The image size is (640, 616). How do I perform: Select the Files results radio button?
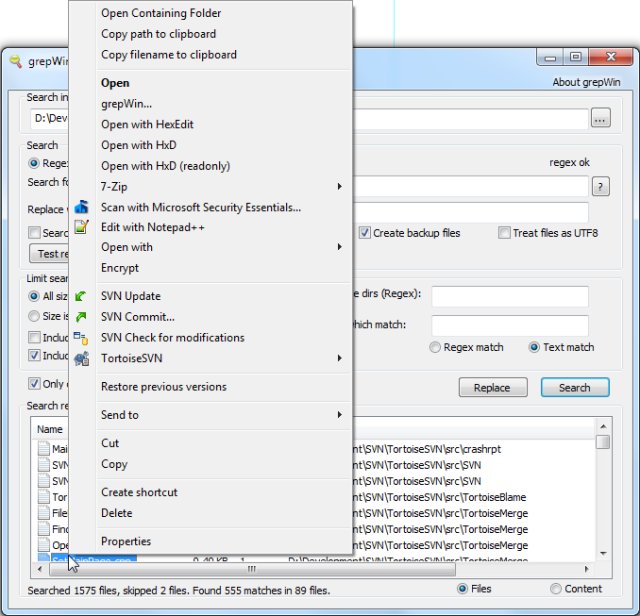point(462,589)
